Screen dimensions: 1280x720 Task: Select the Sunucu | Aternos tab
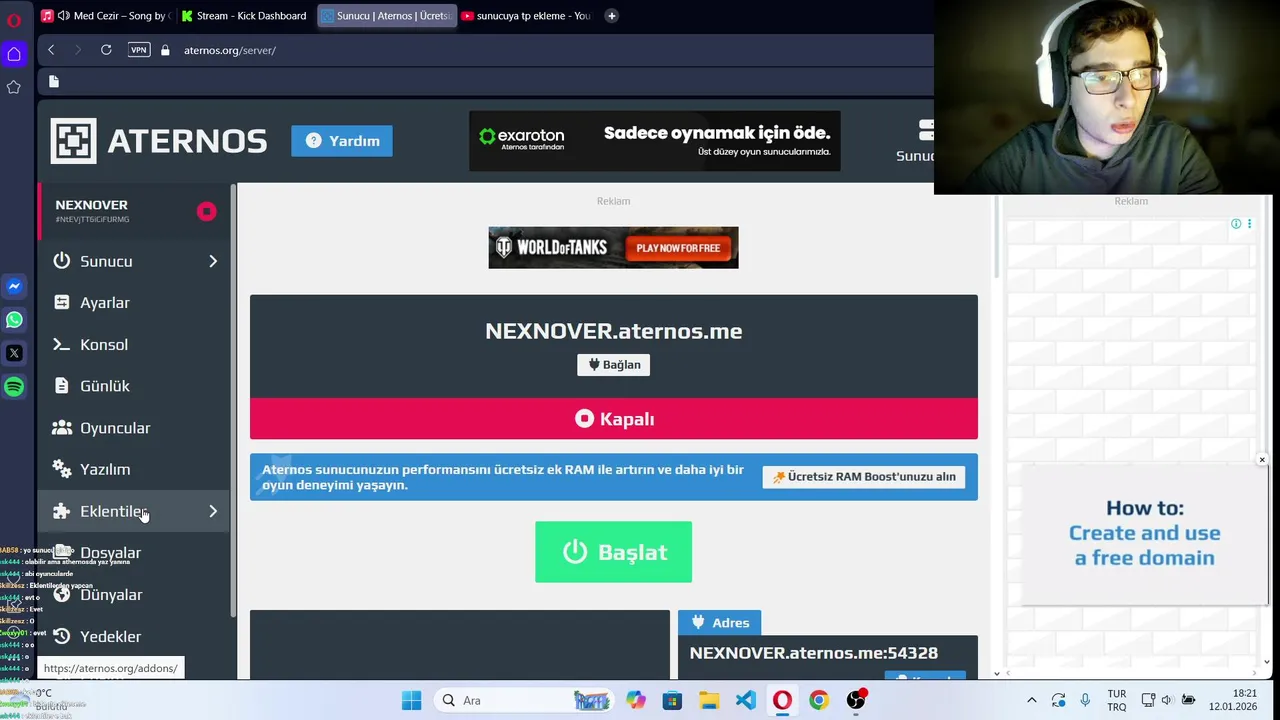(387, 16)
